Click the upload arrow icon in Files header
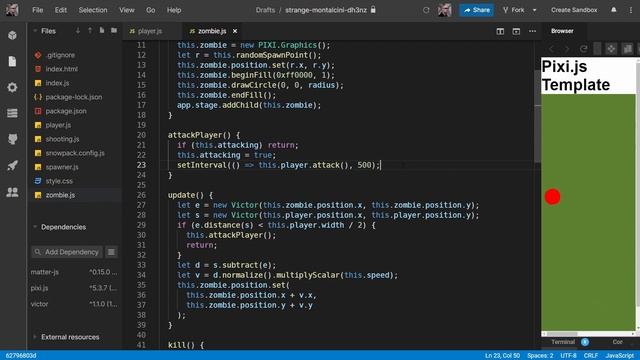Viewport: 640px width, 360px height. click(90, 31)
